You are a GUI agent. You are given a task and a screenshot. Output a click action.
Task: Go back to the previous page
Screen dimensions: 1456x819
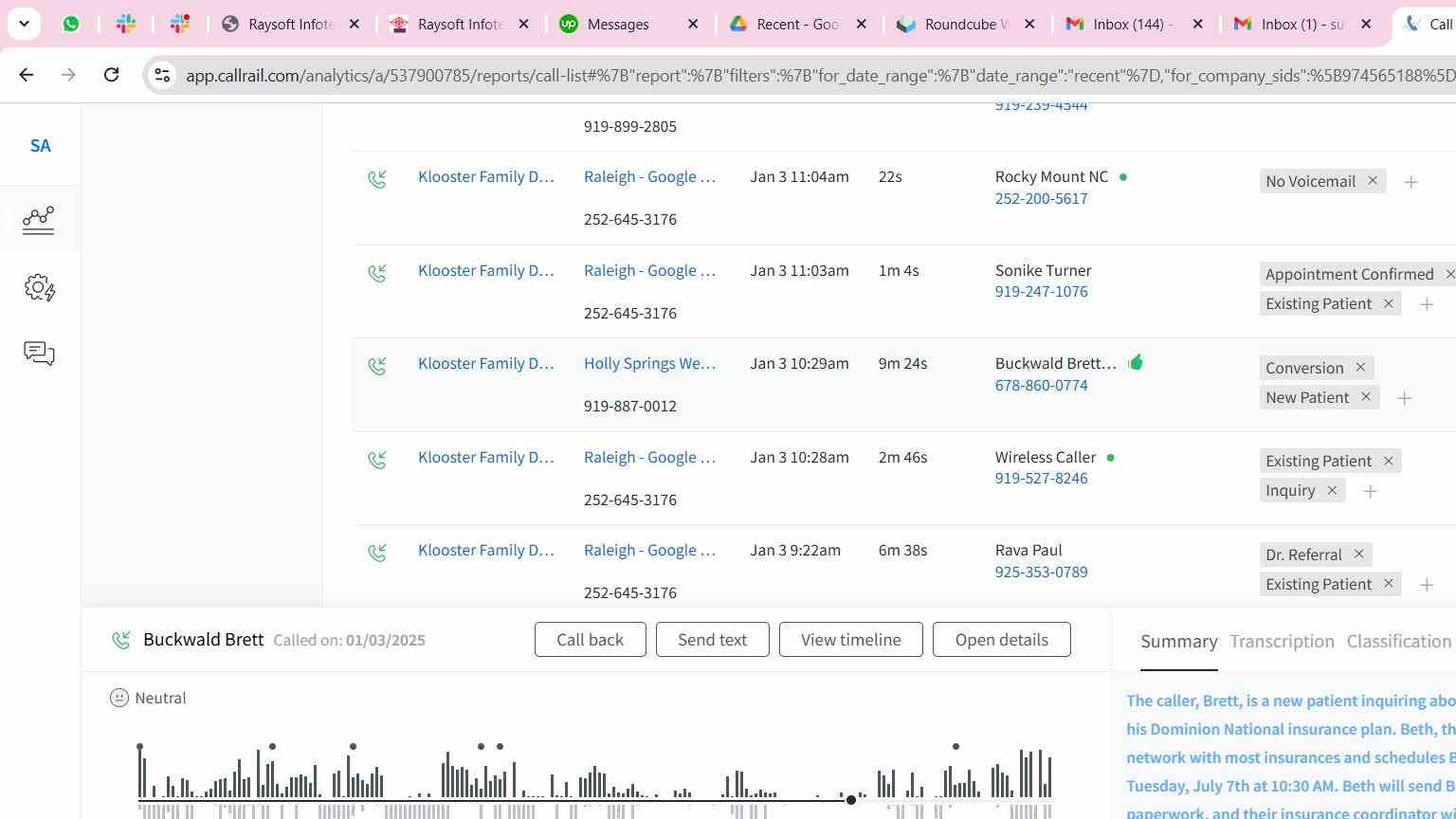pos(26,74)
